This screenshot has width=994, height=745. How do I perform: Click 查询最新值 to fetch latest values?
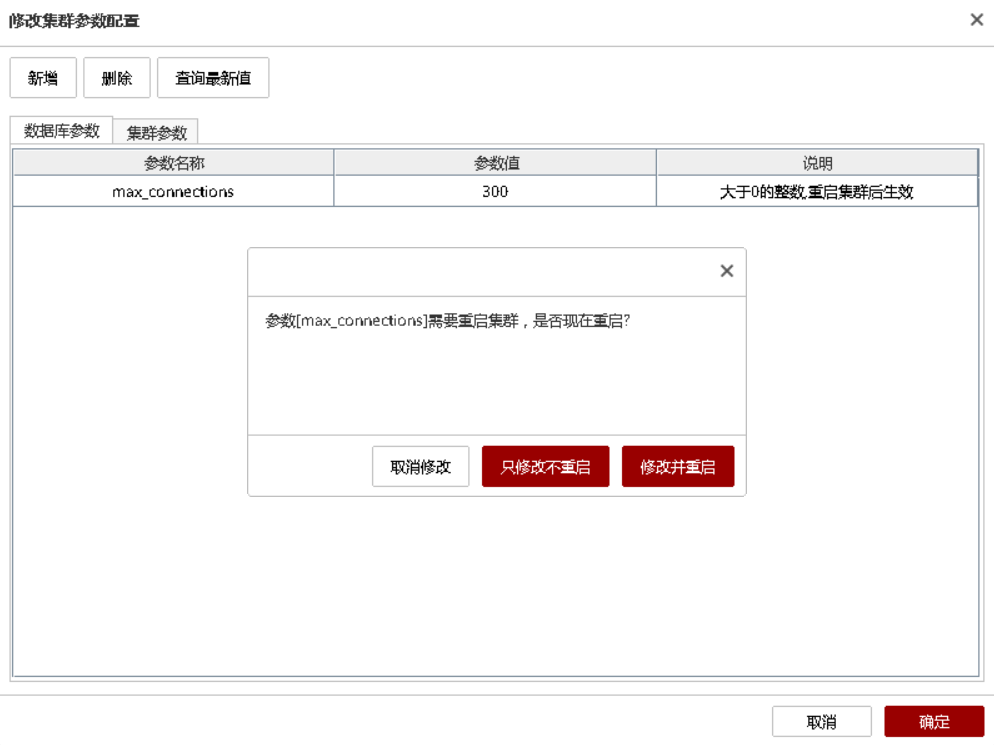coord(213,78)
